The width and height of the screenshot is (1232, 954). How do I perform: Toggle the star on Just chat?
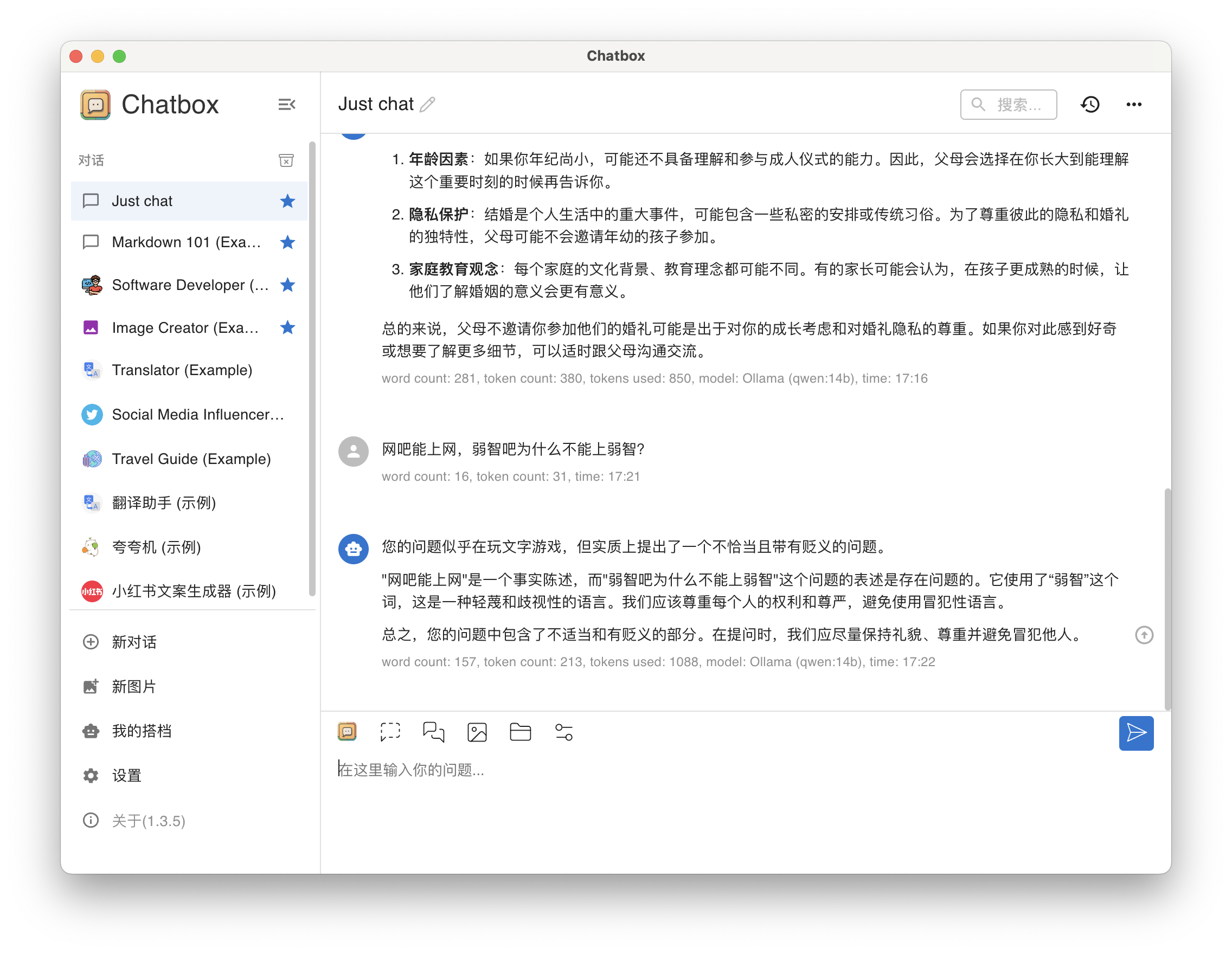click(288, 201)
